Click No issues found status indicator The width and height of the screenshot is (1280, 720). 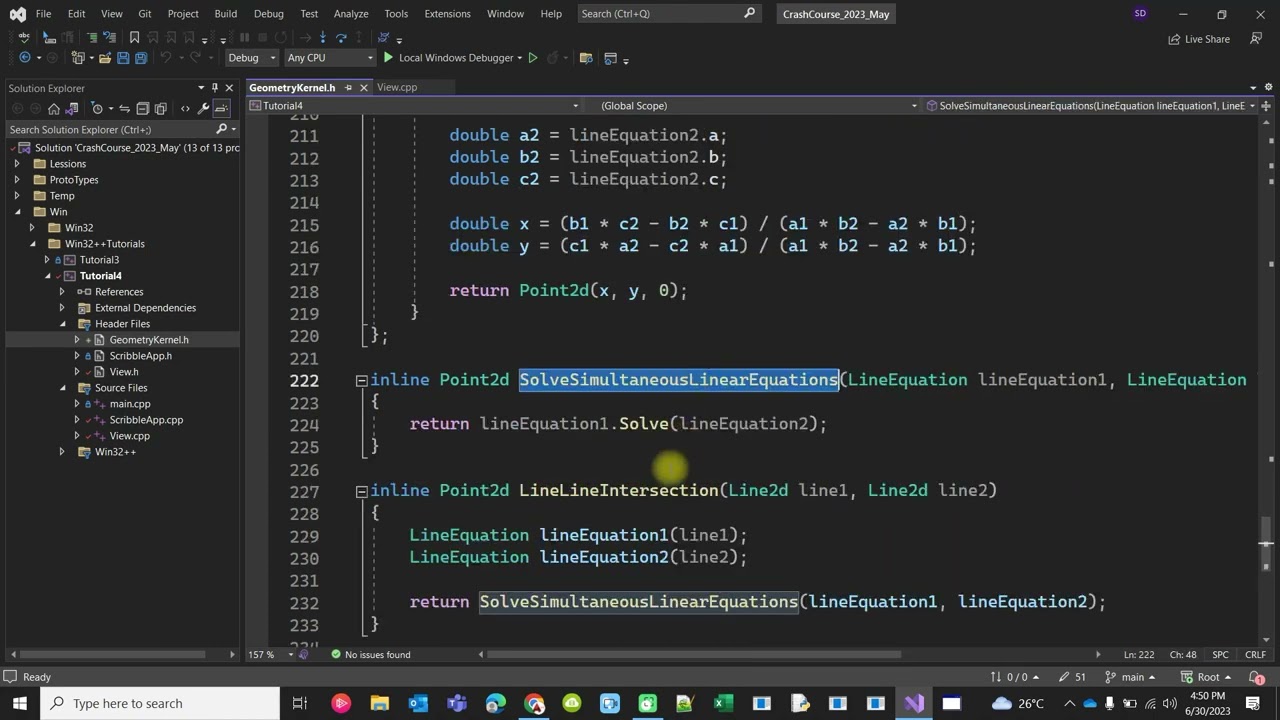tap(371, 655)
